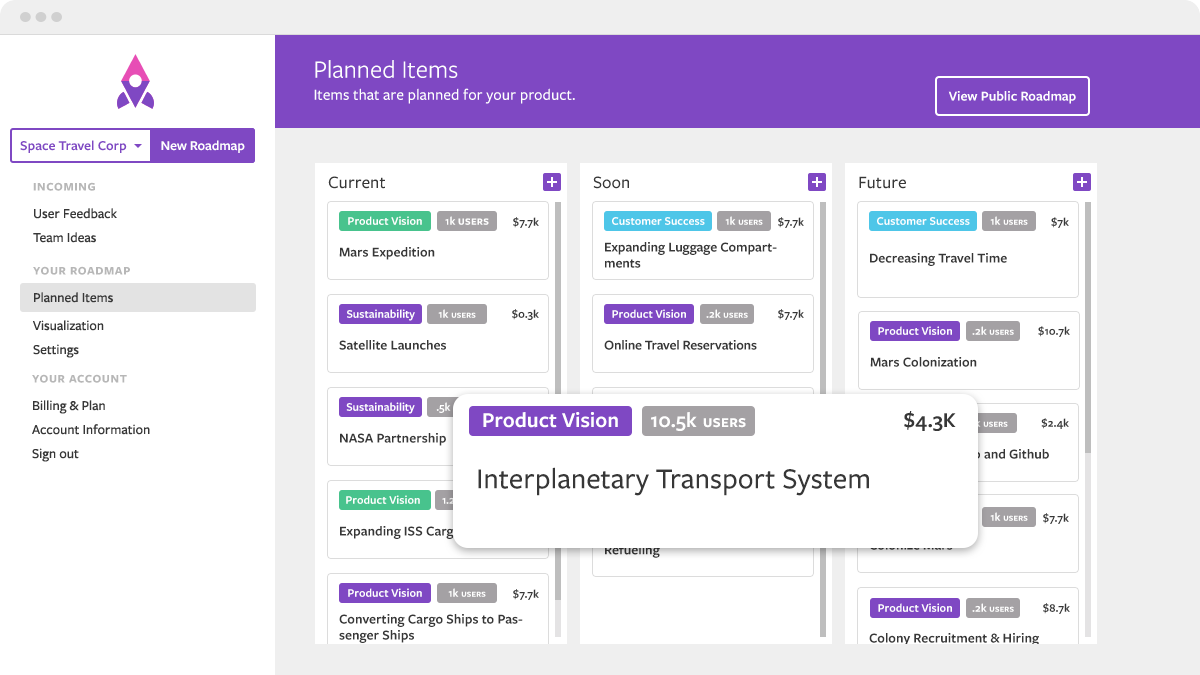Click the Sign out link
The height and width of the screenshot is (675, 1200).
coord(55,454)
